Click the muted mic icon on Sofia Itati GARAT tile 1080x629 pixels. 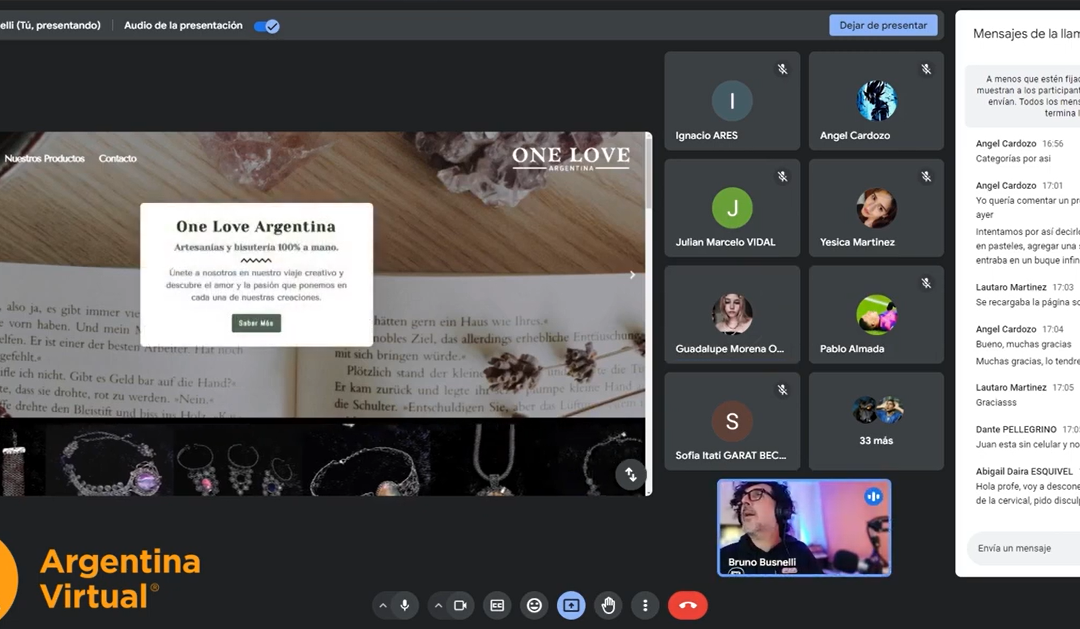[x=782, y=390]
